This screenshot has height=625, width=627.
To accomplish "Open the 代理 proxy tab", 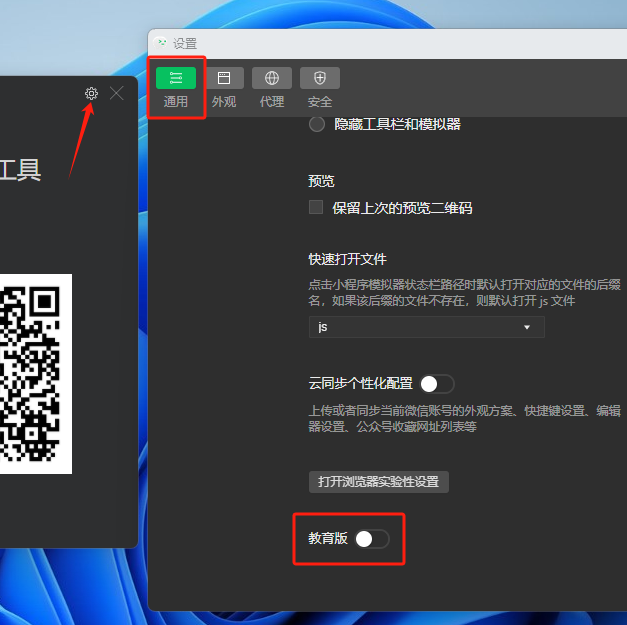I will (272, 88).
